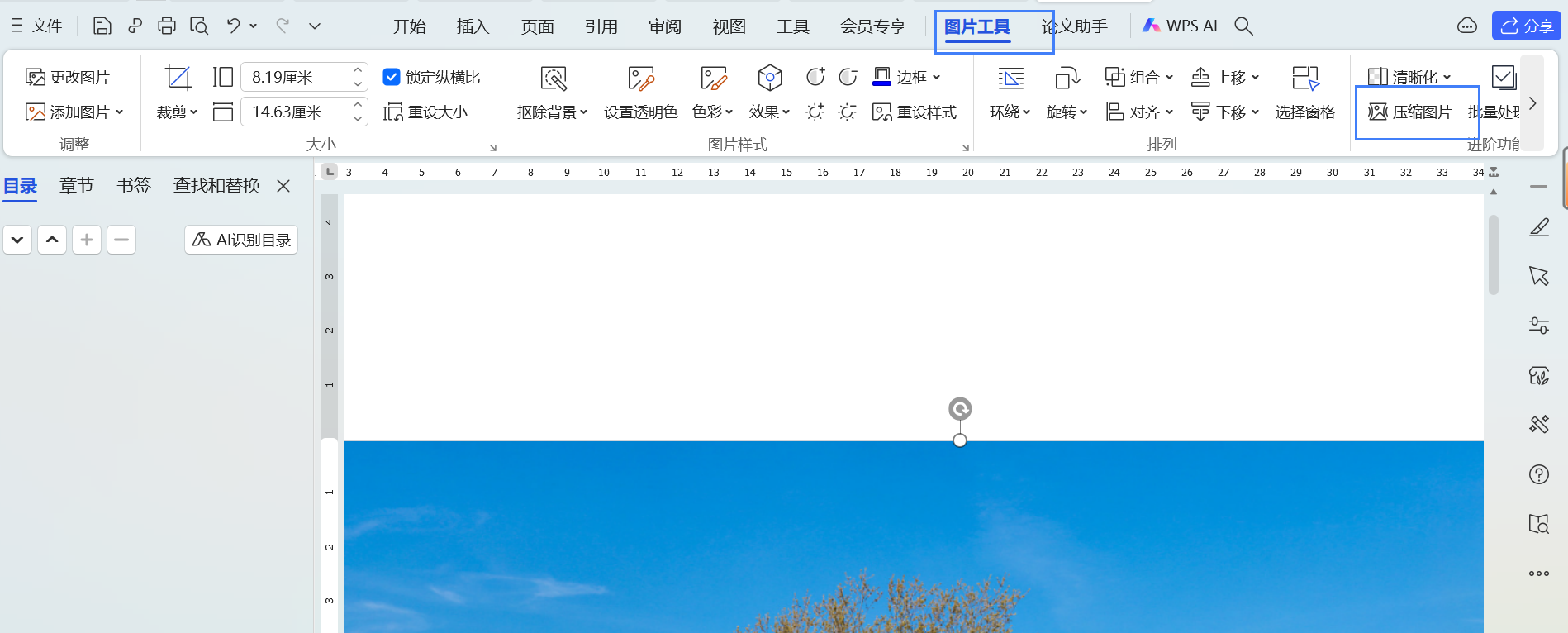Click the help question mark icon
The width and height of the screenshot is (1568, 633).
pyautogui.click(x=1538, y=474)
